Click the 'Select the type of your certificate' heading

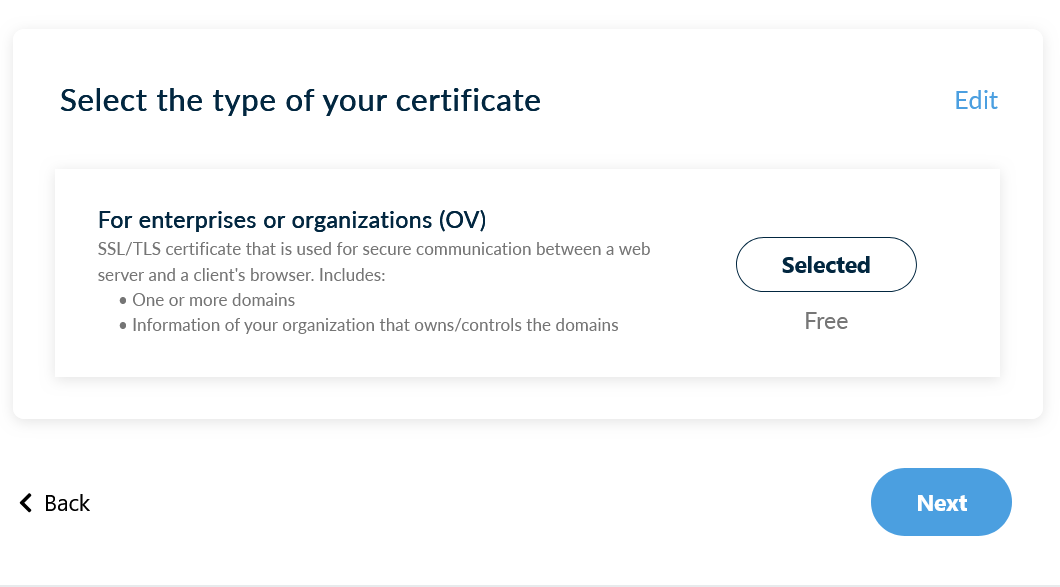point(300,101)
